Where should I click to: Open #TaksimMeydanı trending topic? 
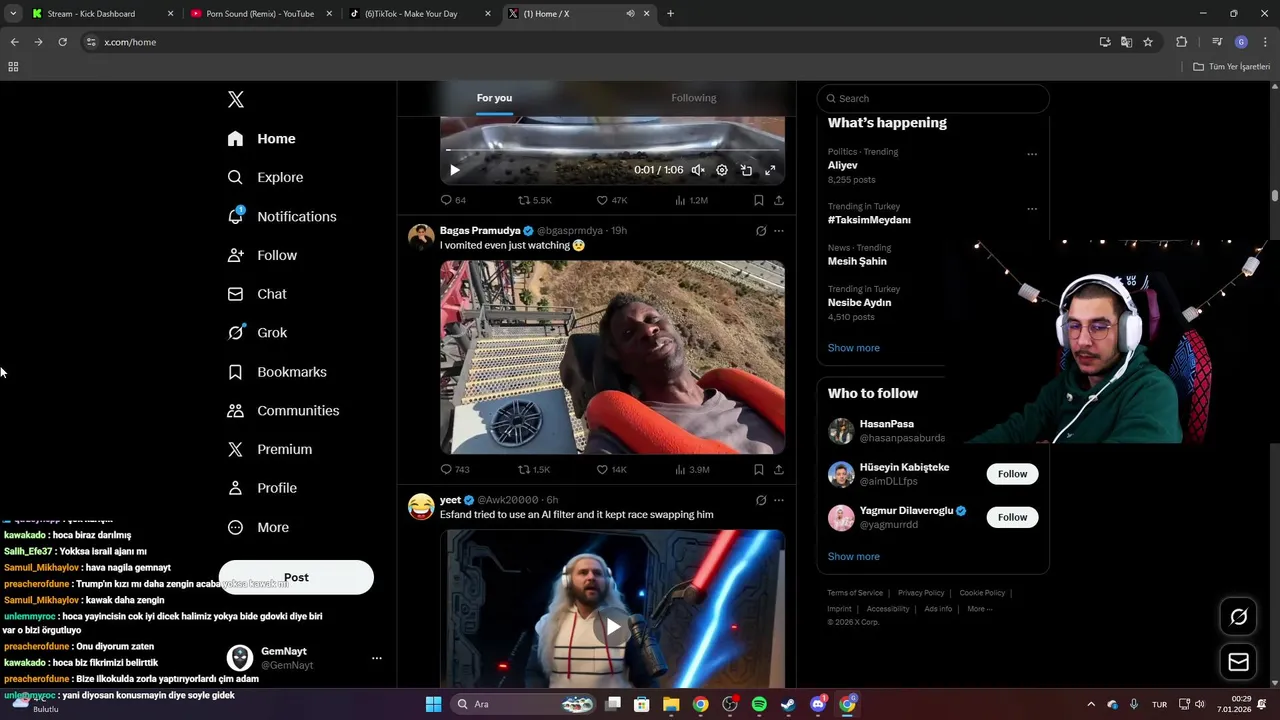pyautogui.click(x=869, y=220)
